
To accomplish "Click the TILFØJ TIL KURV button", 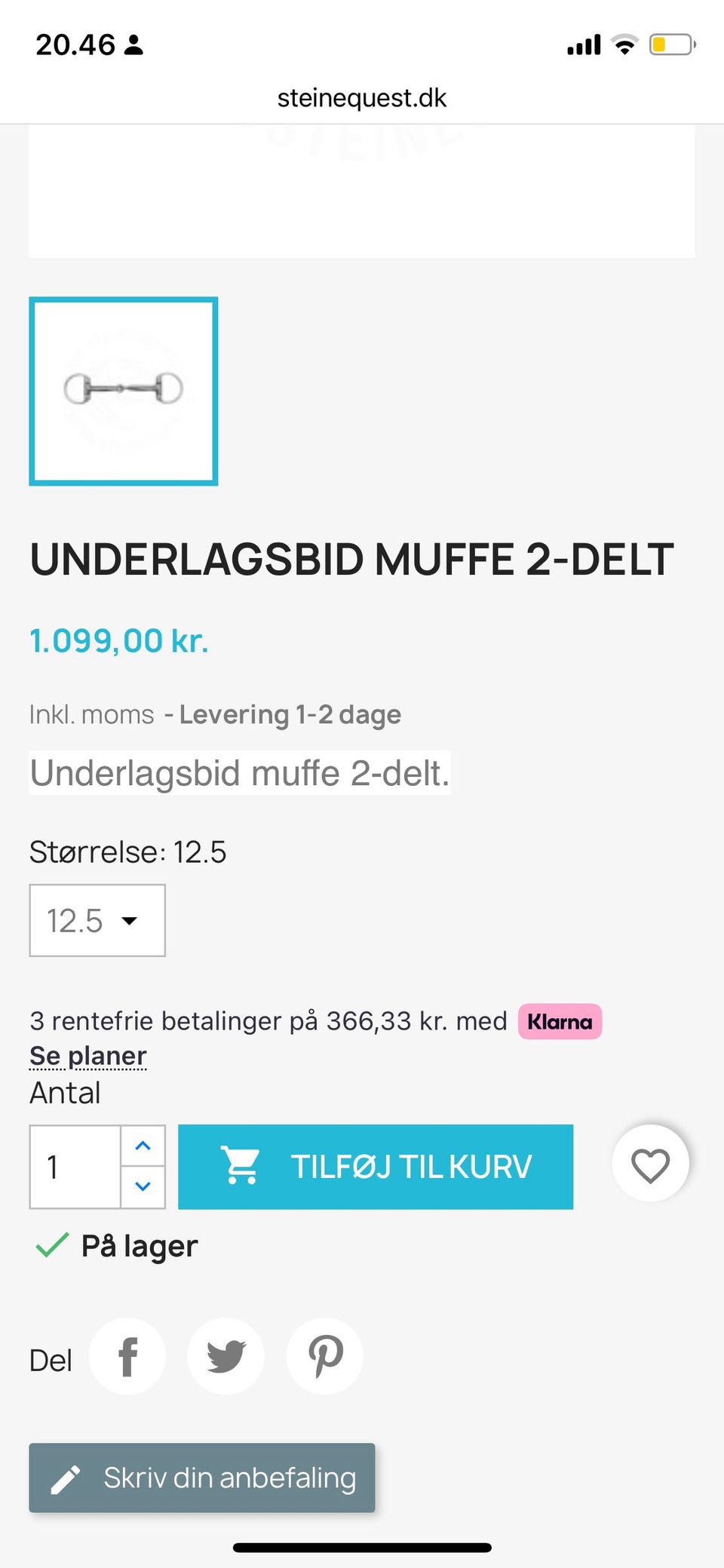I will pyautogui.click(x=376, y=1167).
